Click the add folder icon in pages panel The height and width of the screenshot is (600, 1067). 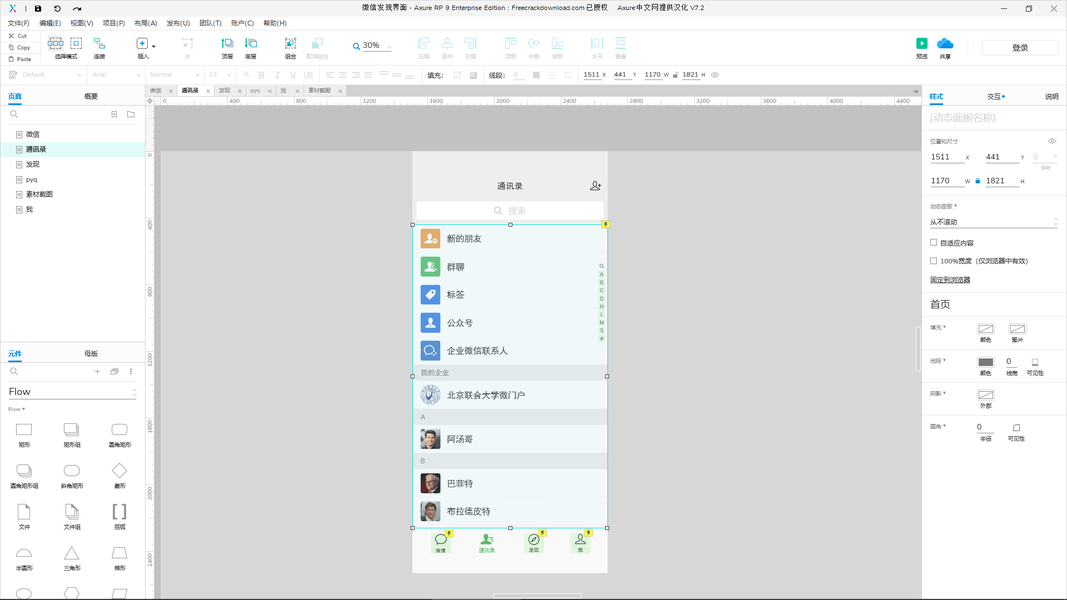(131, 114)
